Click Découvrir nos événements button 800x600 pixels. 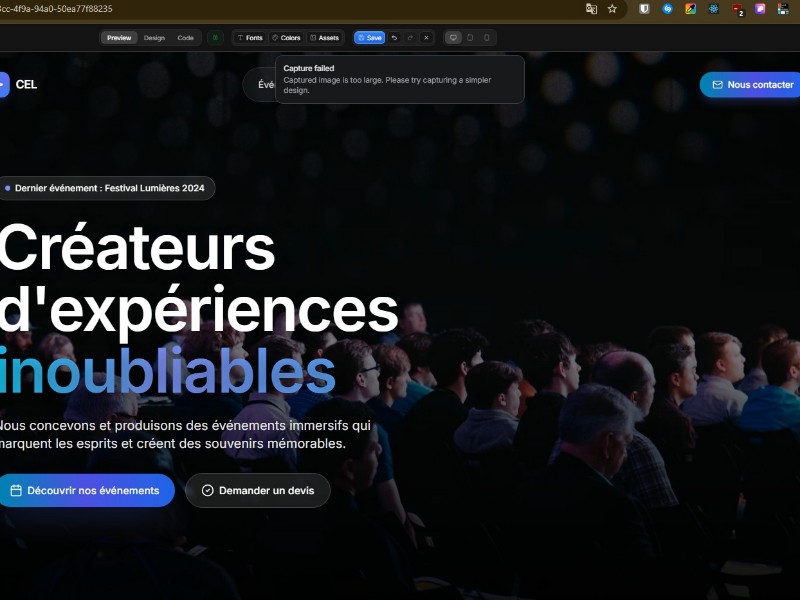86,490
